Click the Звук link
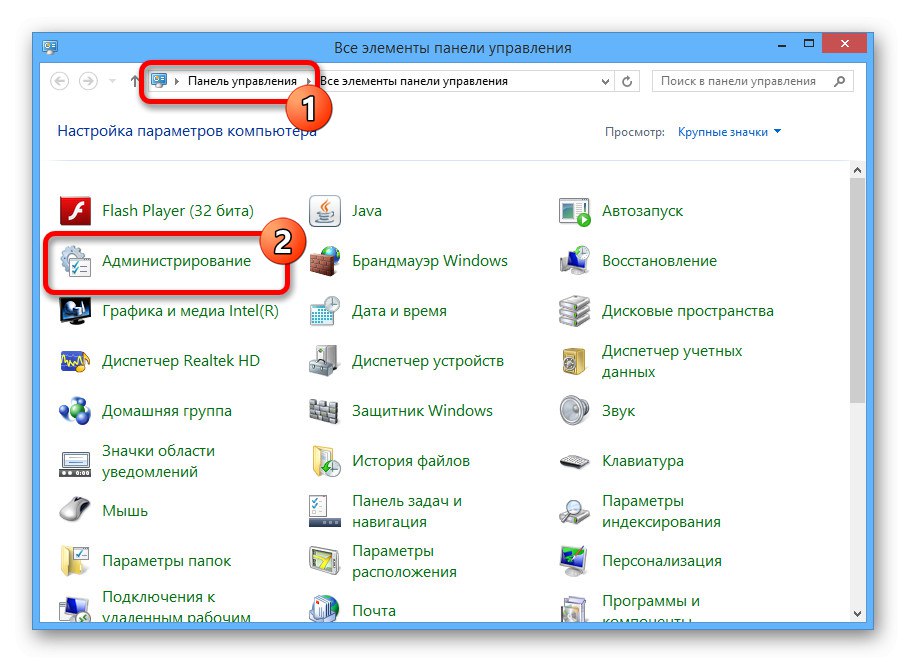The image size is (906, 662). (618, 411)
